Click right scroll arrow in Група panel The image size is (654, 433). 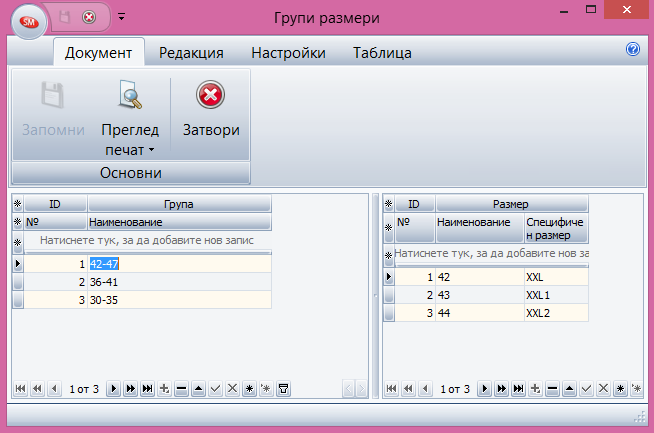pyautogui.click(x=361, y=389)
